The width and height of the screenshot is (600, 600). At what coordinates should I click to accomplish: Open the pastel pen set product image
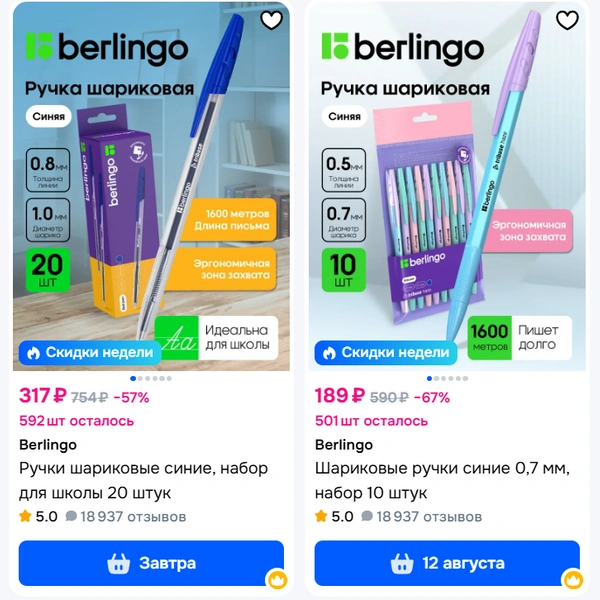click(447, 186)
